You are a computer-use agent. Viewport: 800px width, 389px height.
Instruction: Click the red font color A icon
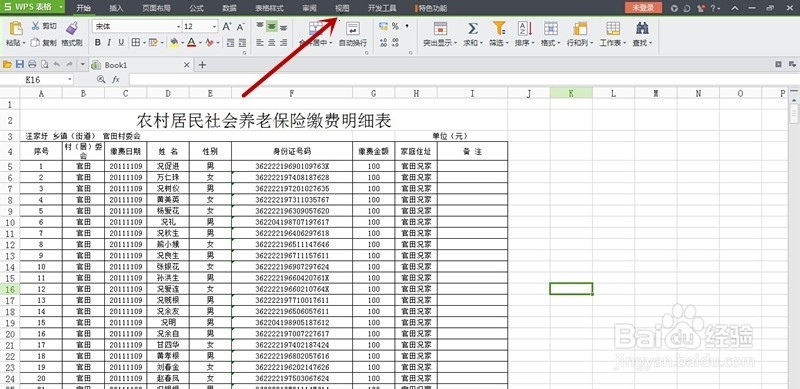[x=191, y=43]
